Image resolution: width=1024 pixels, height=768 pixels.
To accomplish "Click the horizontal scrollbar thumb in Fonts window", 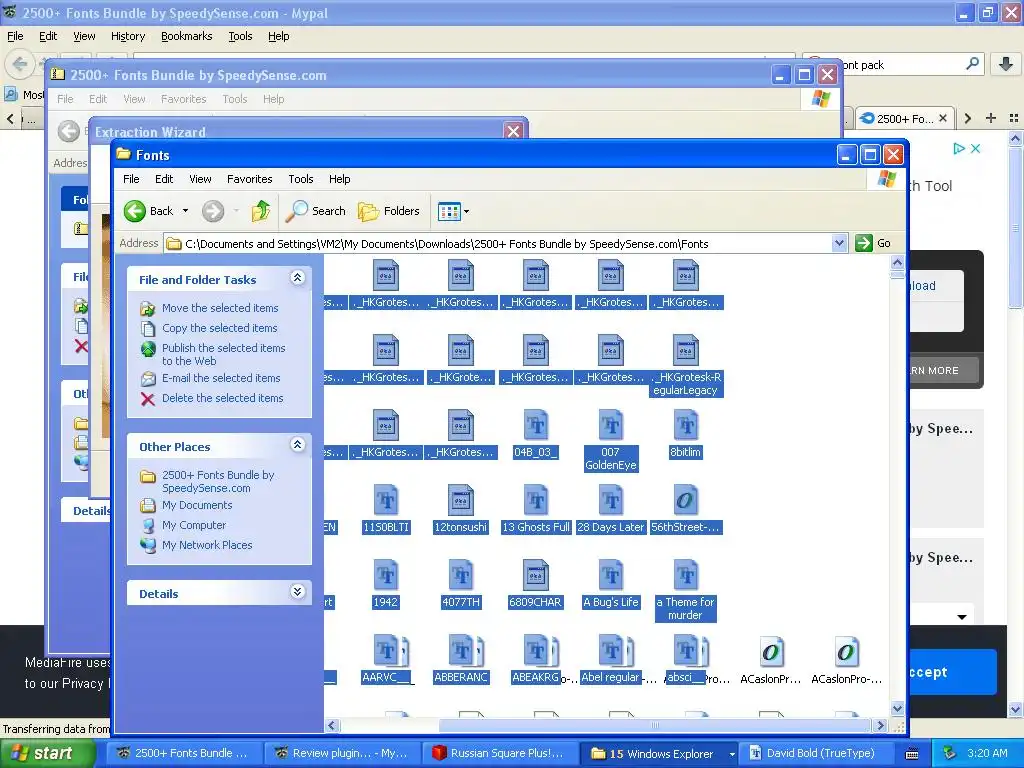I will pyautogui.click(x=655, y=726).
